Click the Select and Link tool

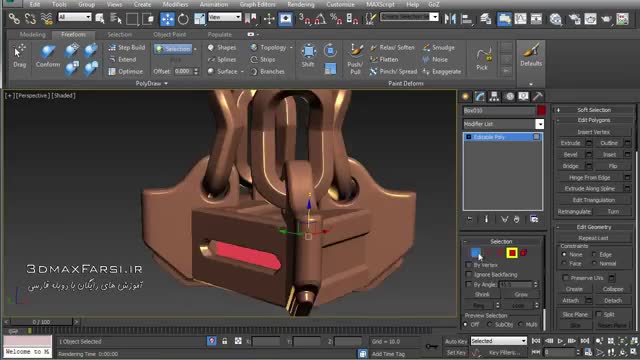tap(14, 19)
